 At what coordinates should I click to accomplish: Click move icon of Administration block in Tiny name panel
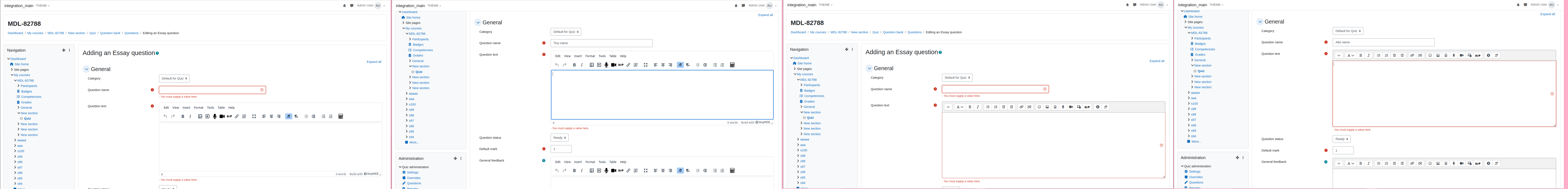coord(455,158)
